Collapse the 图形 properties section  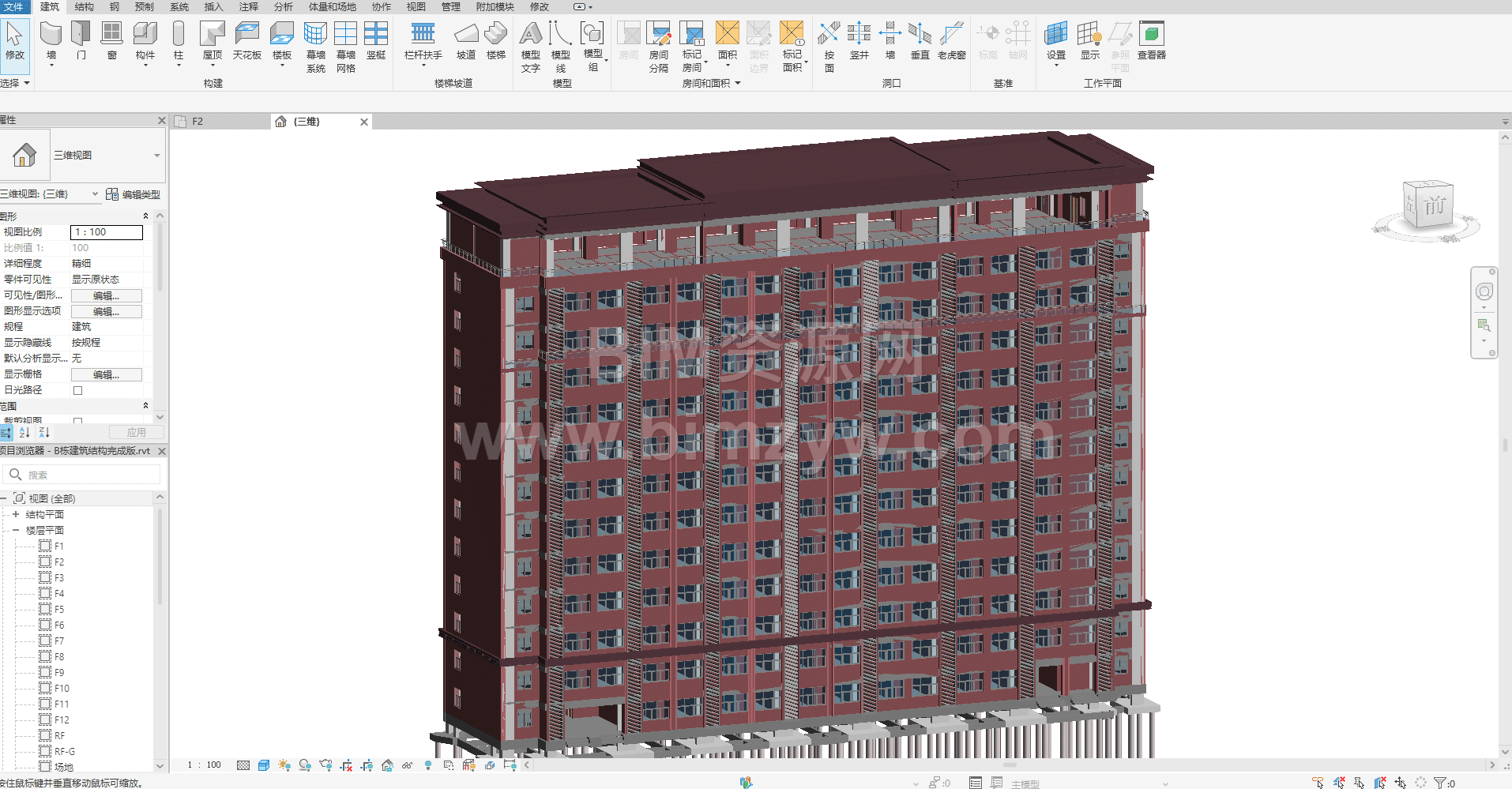(145, 216)
